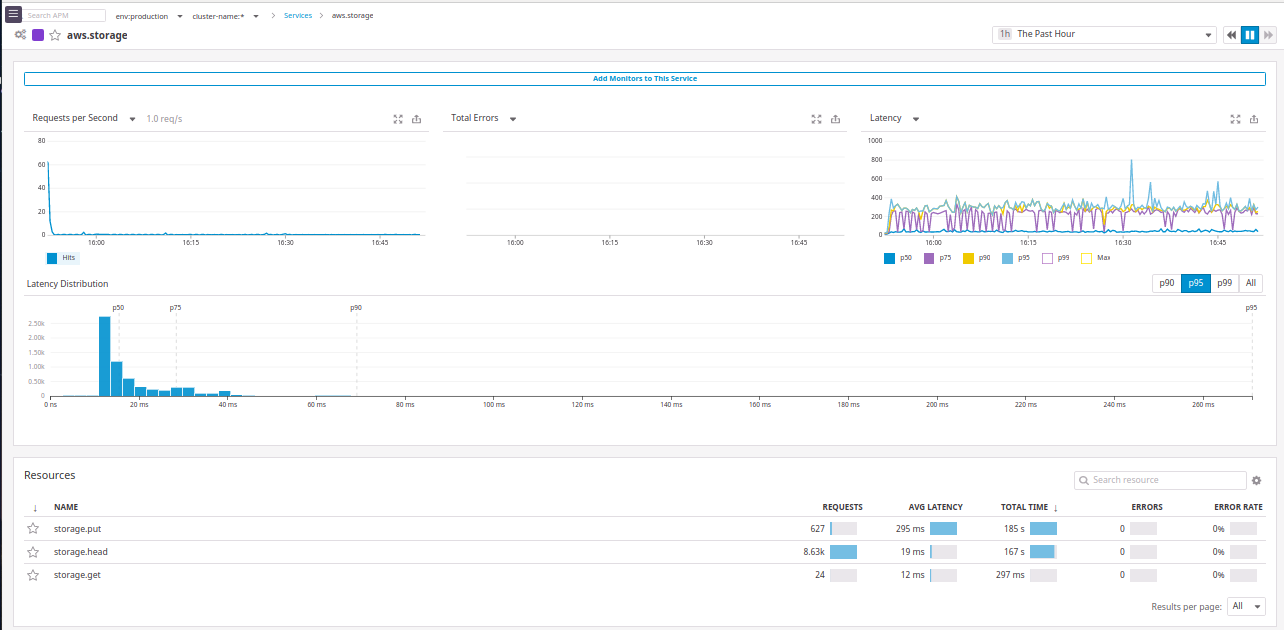The height and width of the screenshot is (630, 1284).
Task: Expand the Requests per Second chart to fullscreen
Action: (398, 118)
